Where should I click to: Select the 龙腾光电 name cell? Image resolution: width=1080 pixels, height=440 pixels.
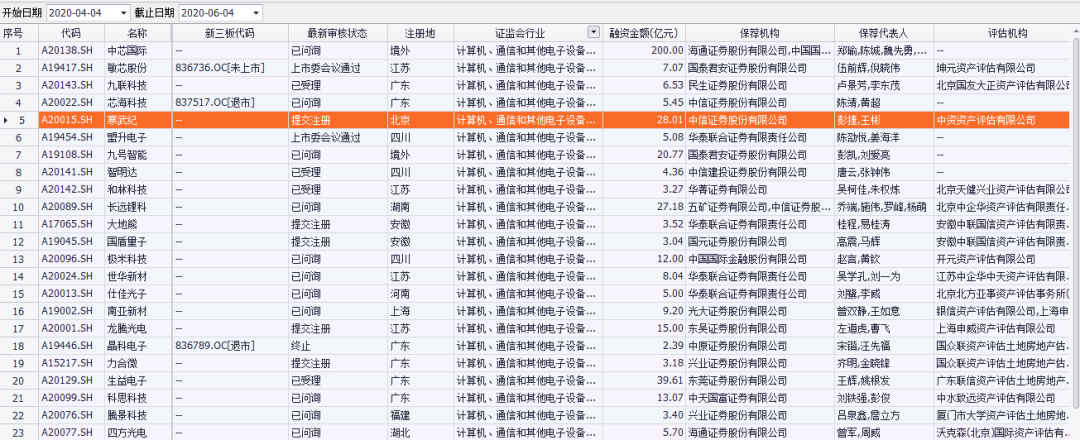click(138, 328)
